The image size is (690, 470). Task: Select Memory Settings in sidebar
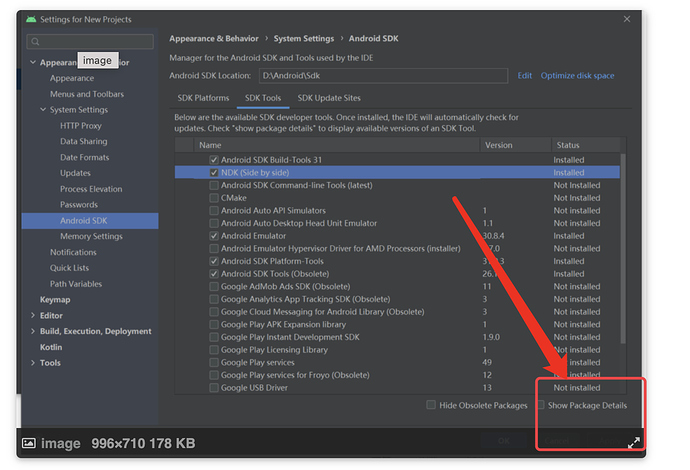pos(91,236)
